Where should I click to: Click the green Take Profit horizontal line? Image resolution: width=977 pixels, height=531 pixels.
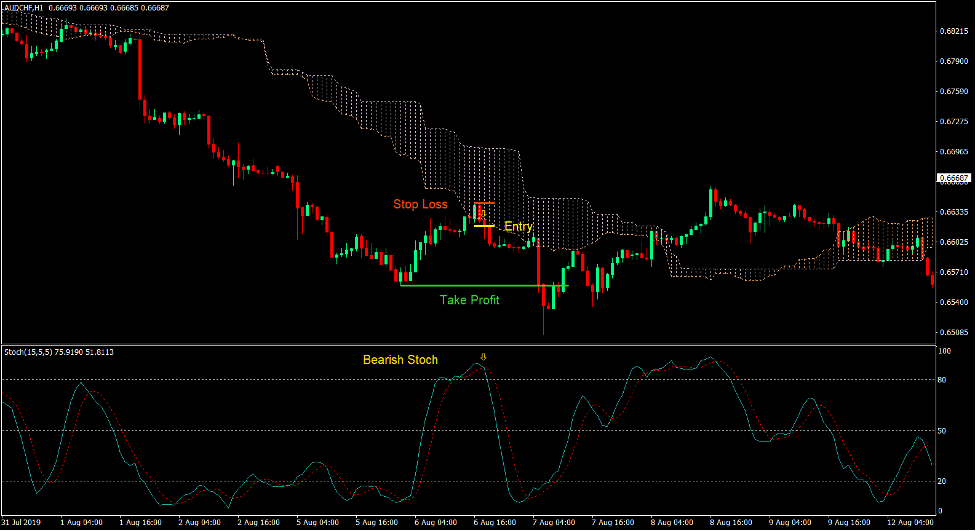tap(480, 286)
